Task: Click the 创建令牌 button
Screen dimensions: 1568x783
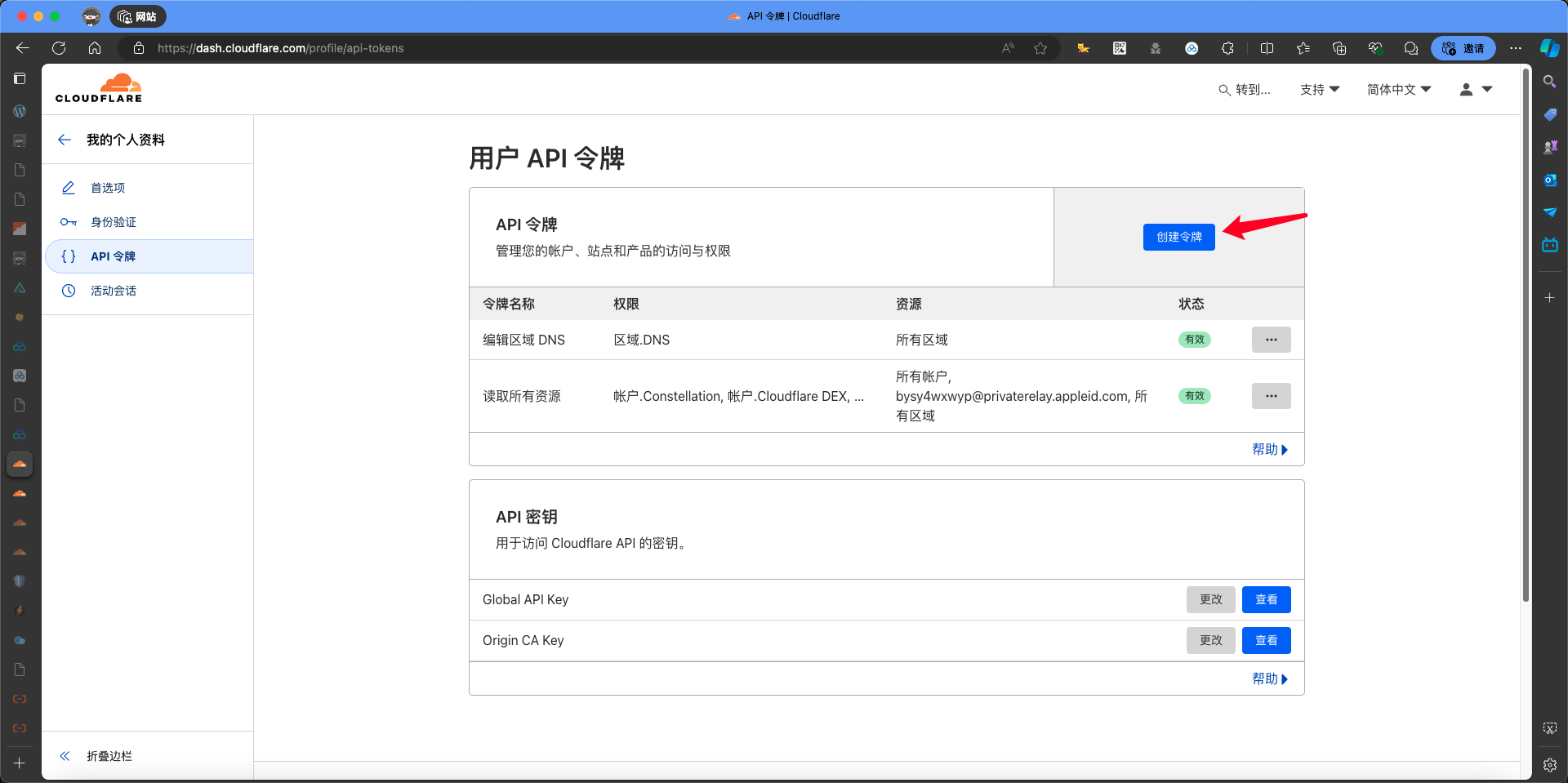Action: pos(1178,237)
